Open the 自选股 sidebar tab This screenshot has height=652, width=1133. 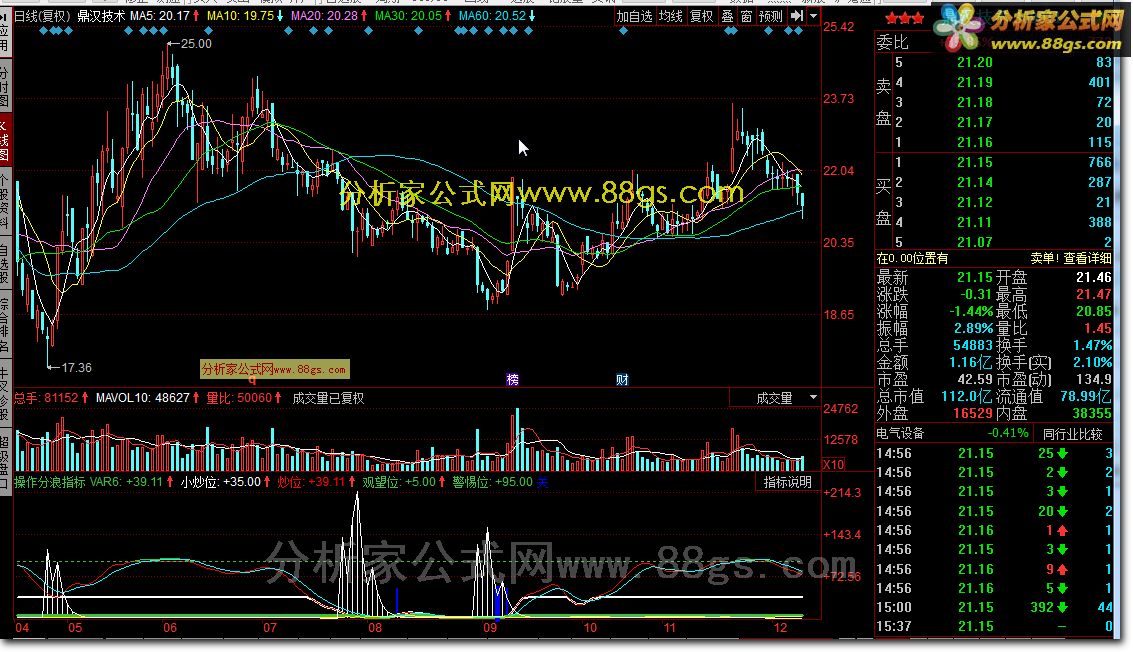[x=4, y=263]
